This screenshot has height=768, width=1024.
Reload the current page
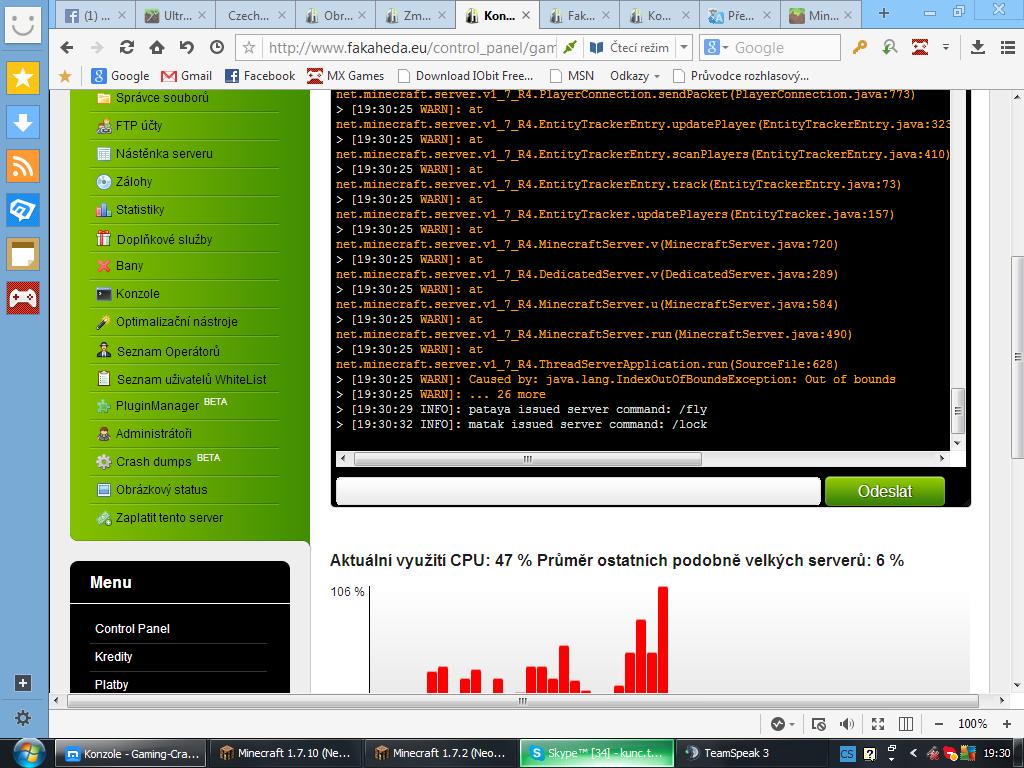pyautogui.click(x=127, y=47)
